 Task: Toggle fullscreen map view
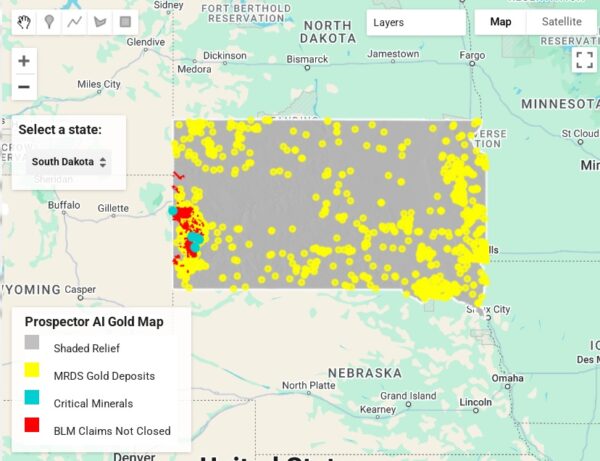(584, 60)
